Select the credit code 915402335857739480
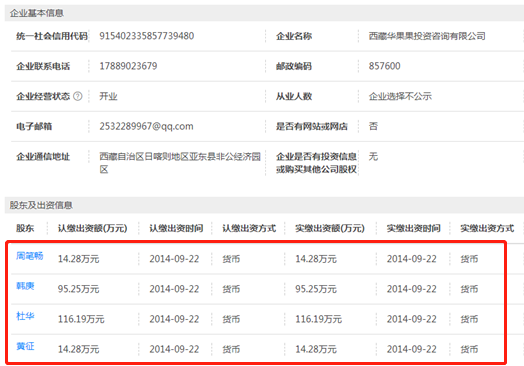 tap(147, 36)
